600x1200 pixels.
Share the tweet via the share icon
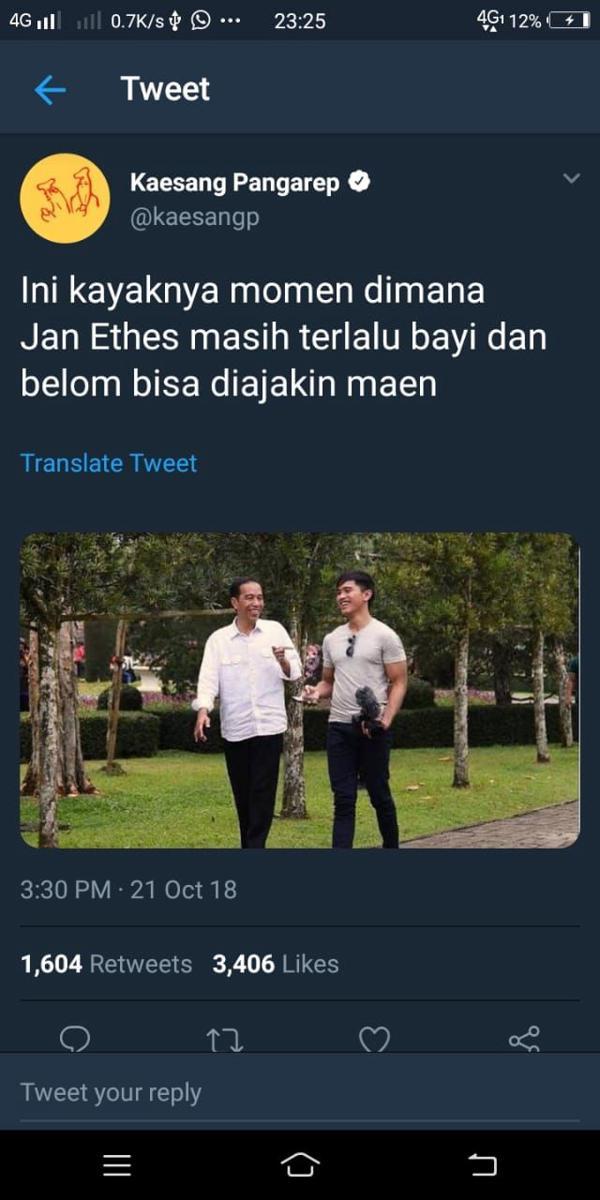(524, 1039)
